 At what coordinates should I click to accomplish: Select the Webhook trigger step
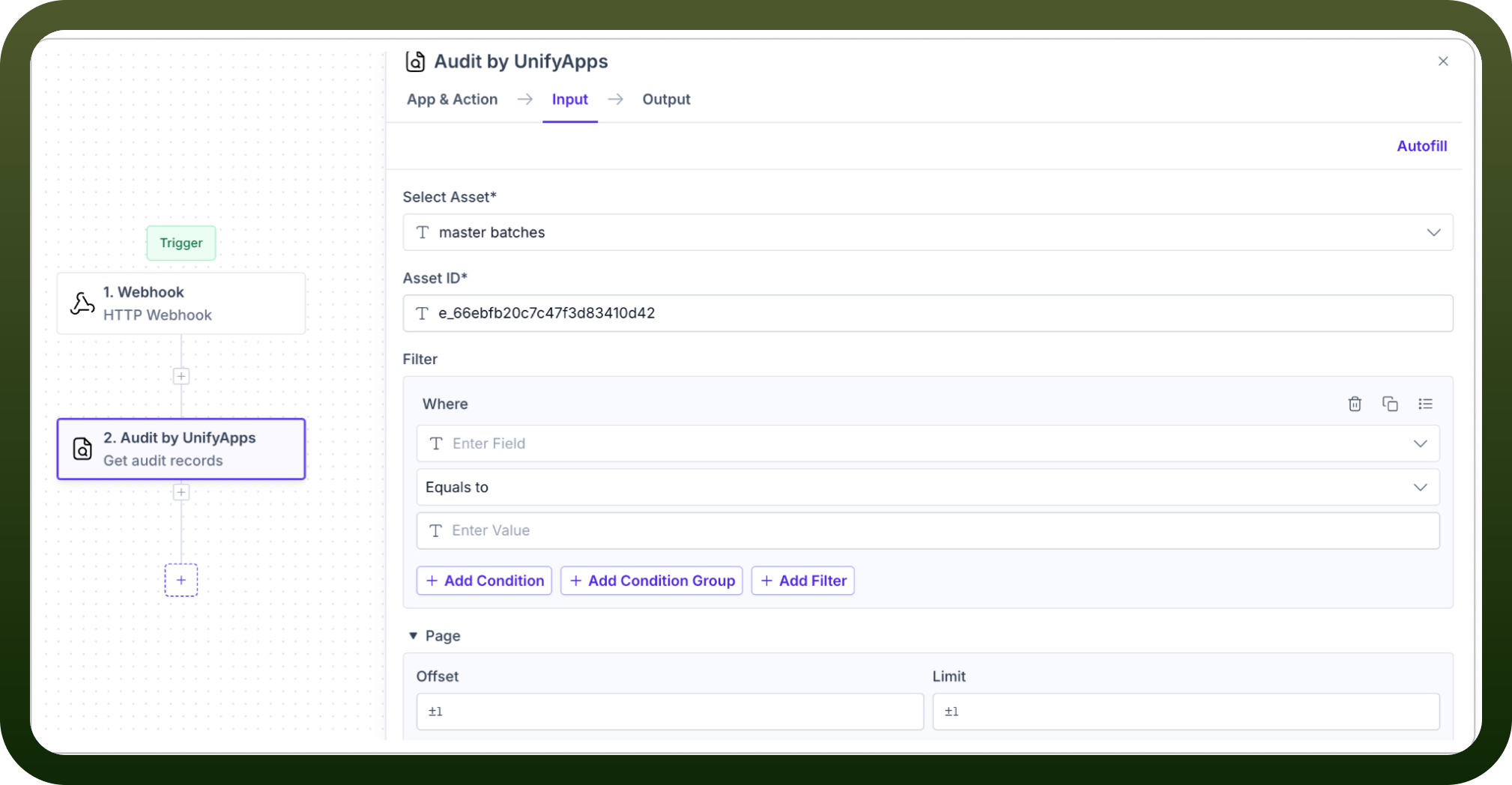(x=181, y=303)
